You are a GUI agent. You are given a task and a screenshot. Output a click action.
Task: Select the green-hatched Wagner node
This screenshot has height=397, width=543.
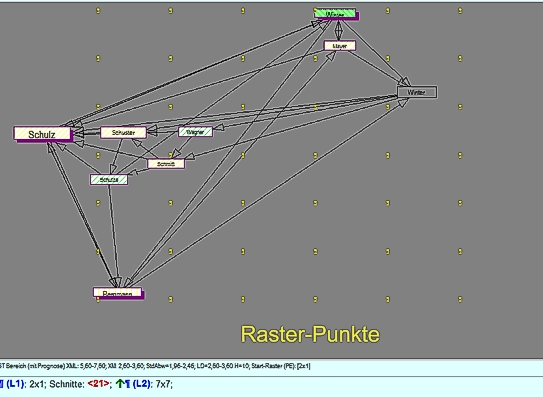pyautogui.click(x=195, y=132)
